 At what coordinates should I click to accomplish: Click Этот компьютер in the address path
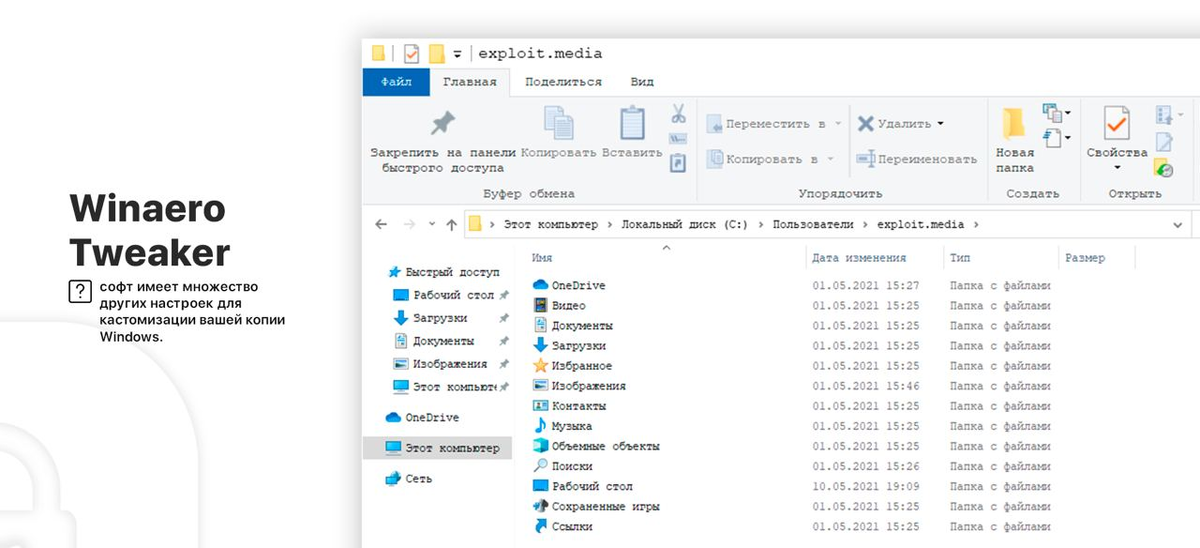click(x=550, y=225)
